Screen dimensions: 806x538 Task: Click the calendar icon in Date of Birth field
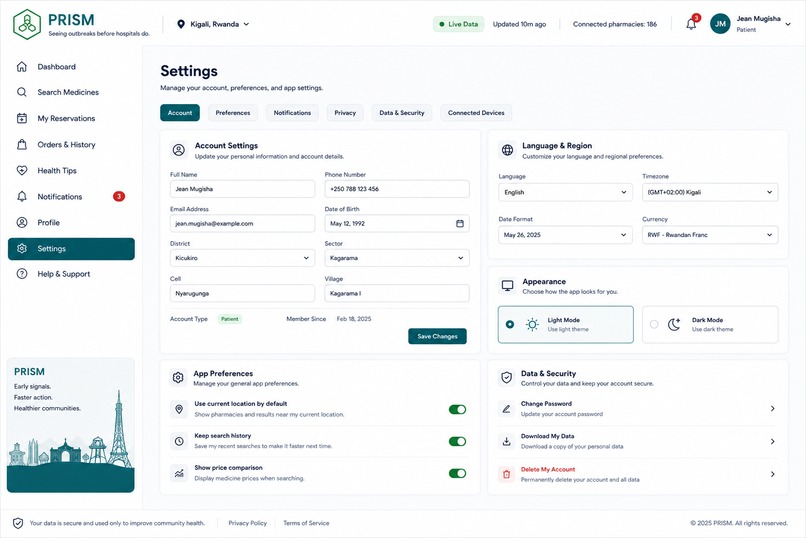(460, 224)
